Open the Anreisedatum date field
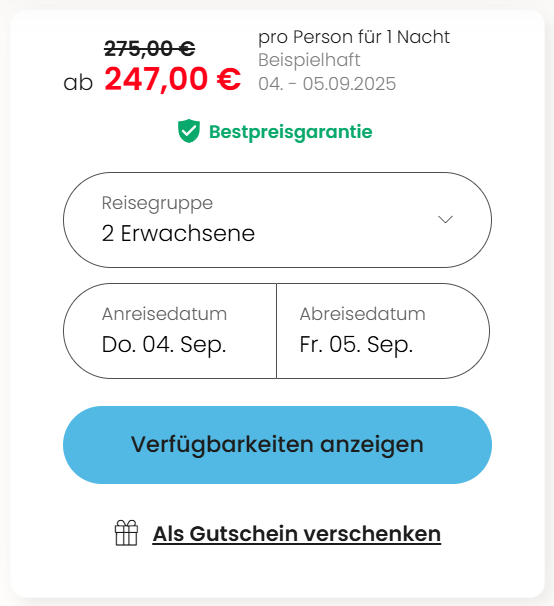 pyautogui.click(x=170, y=331)
